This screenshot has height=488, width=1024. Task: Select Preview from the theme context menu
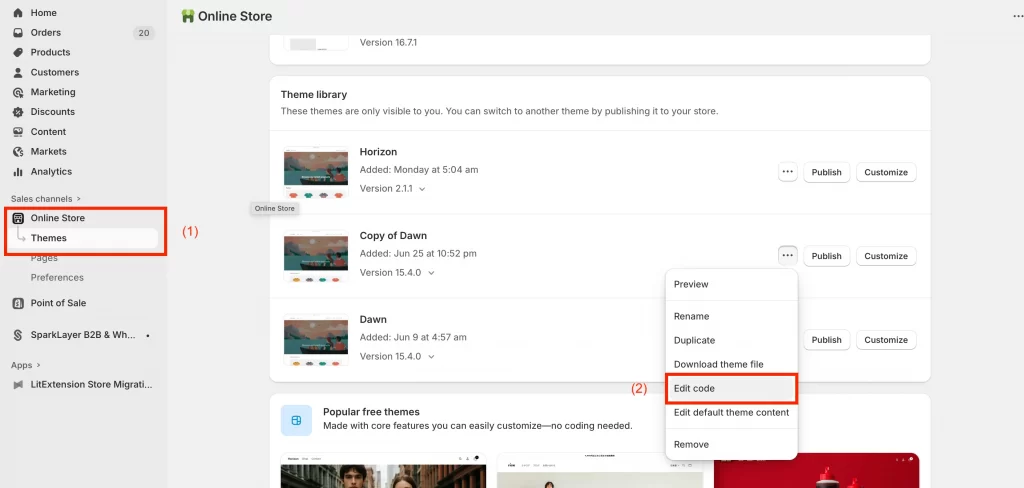pyautogui.click(x=731, y=284)
